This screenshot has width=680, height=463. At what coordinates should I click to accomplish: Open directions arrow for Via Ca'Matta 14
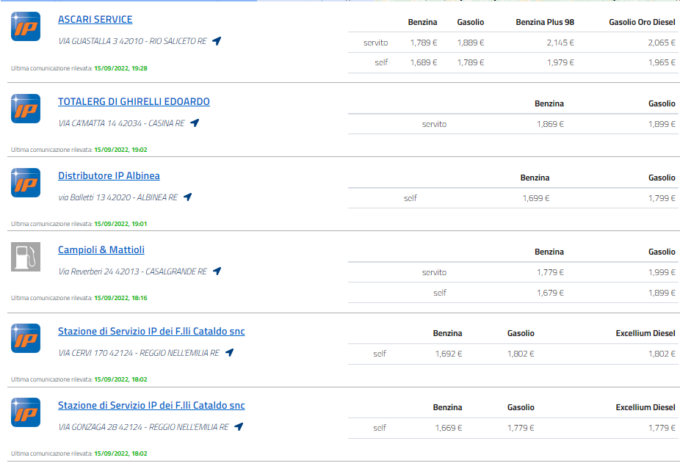(195, 123)
